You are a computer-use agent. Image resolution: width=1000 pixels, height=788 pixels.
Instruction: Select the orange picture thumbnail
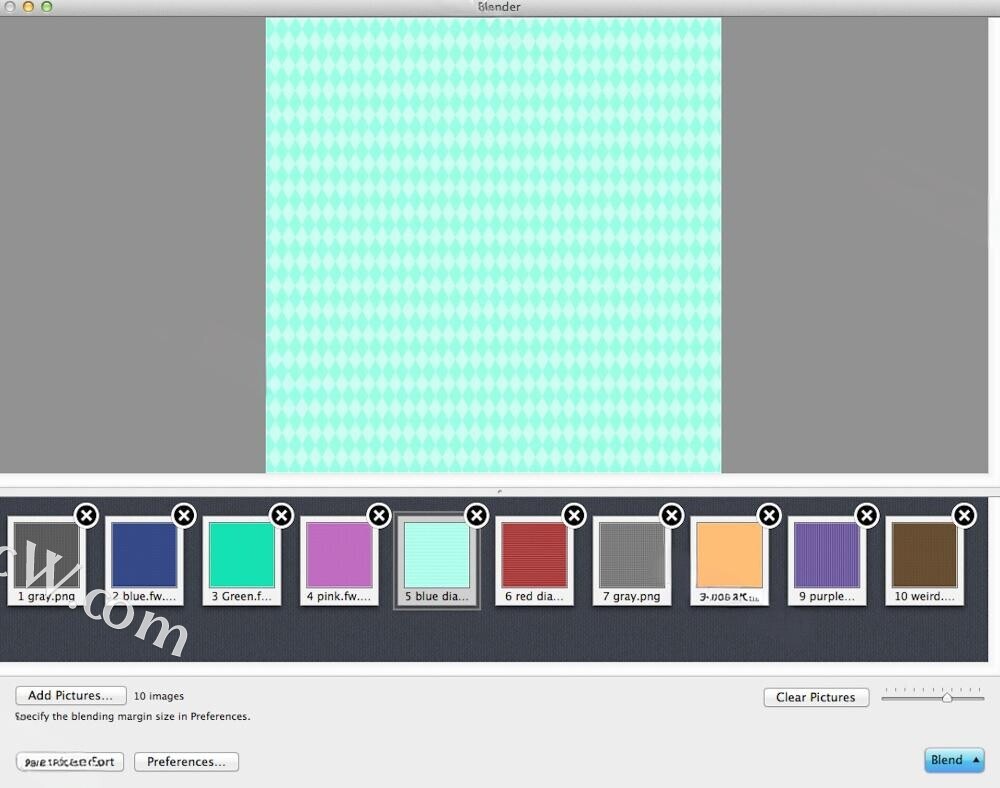click(730, 561)
